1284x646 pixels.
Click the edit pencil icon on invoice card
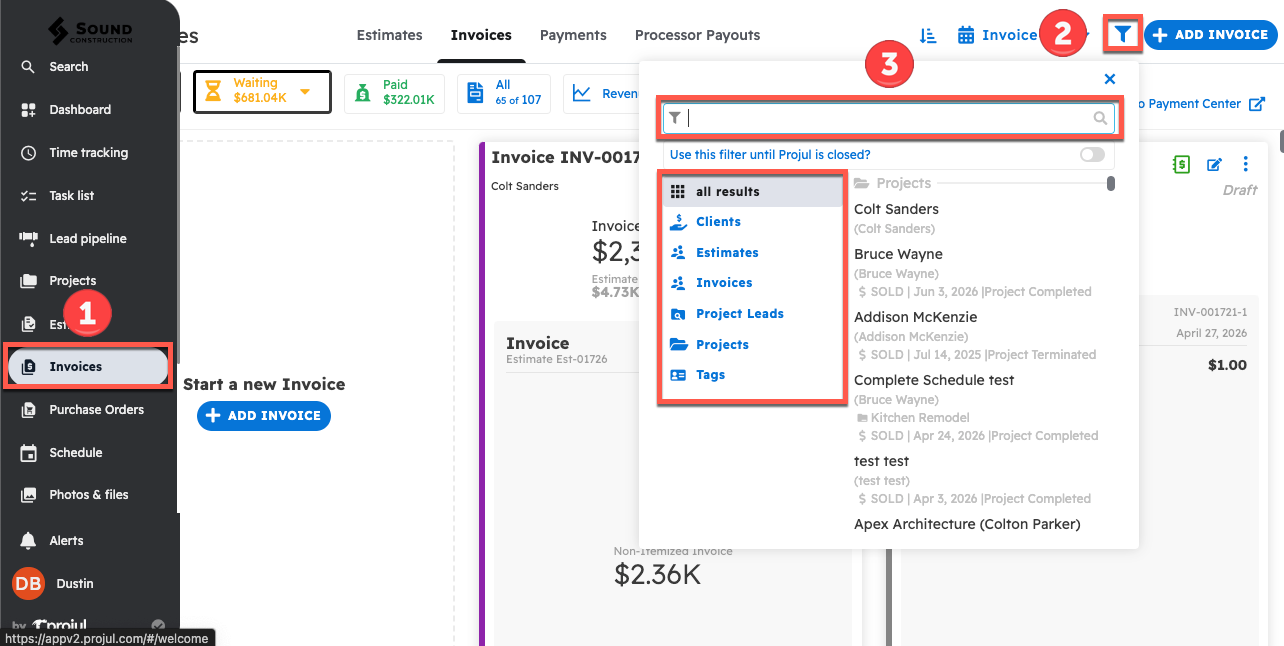(x=1214, y=165)
